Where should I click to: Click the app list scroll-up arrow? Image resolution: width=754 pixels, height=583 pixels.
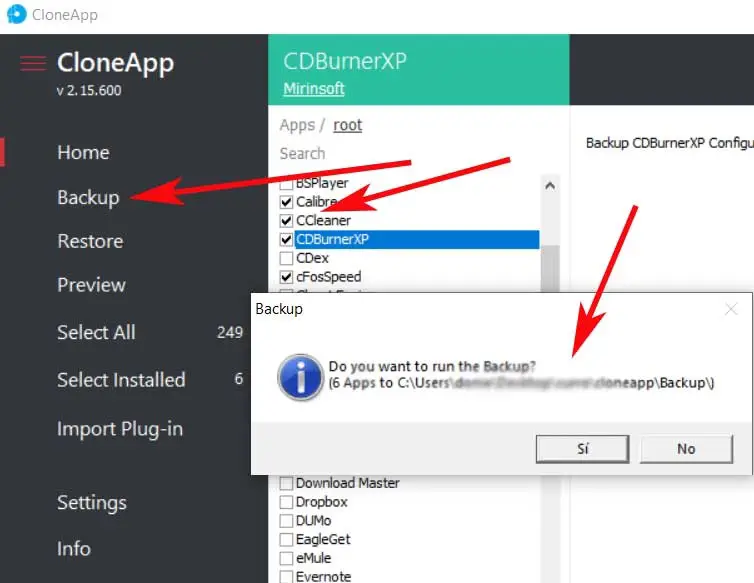click(550, 185)
